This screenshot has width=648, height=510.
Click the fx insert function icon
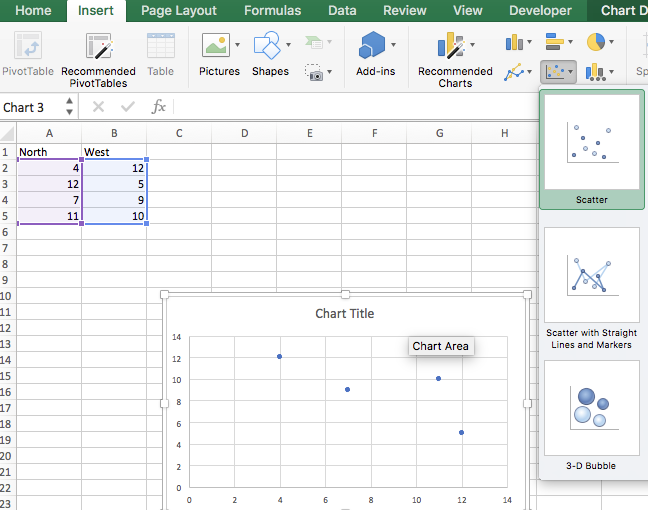158,107
